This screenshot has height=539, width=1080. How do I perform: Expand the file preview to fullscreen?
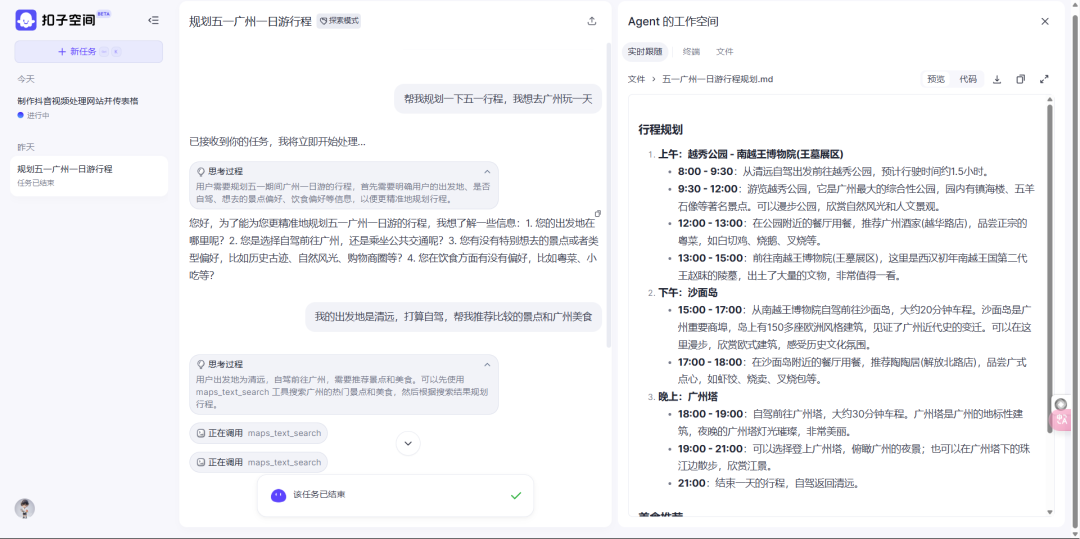(x=1044, y=79)
